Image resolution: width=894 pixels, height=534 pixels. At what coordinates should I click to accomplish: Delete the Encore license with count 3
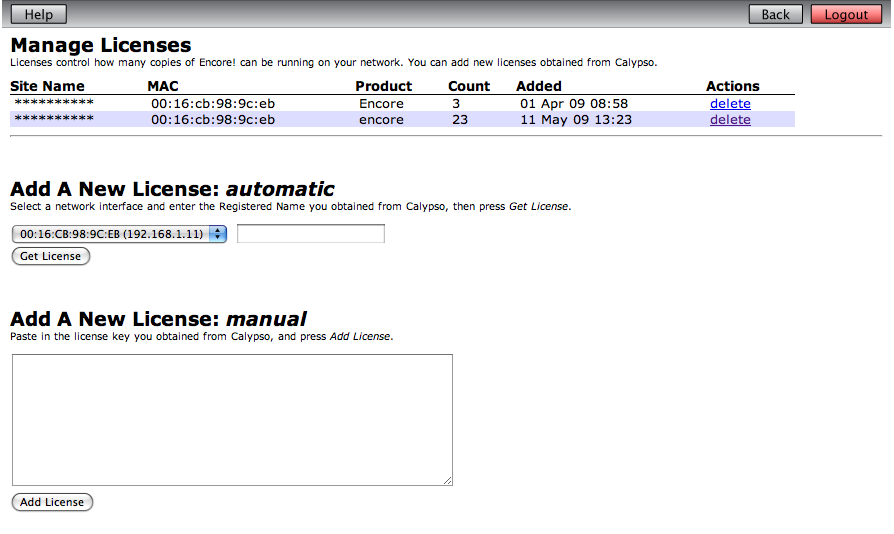[730, 103]
